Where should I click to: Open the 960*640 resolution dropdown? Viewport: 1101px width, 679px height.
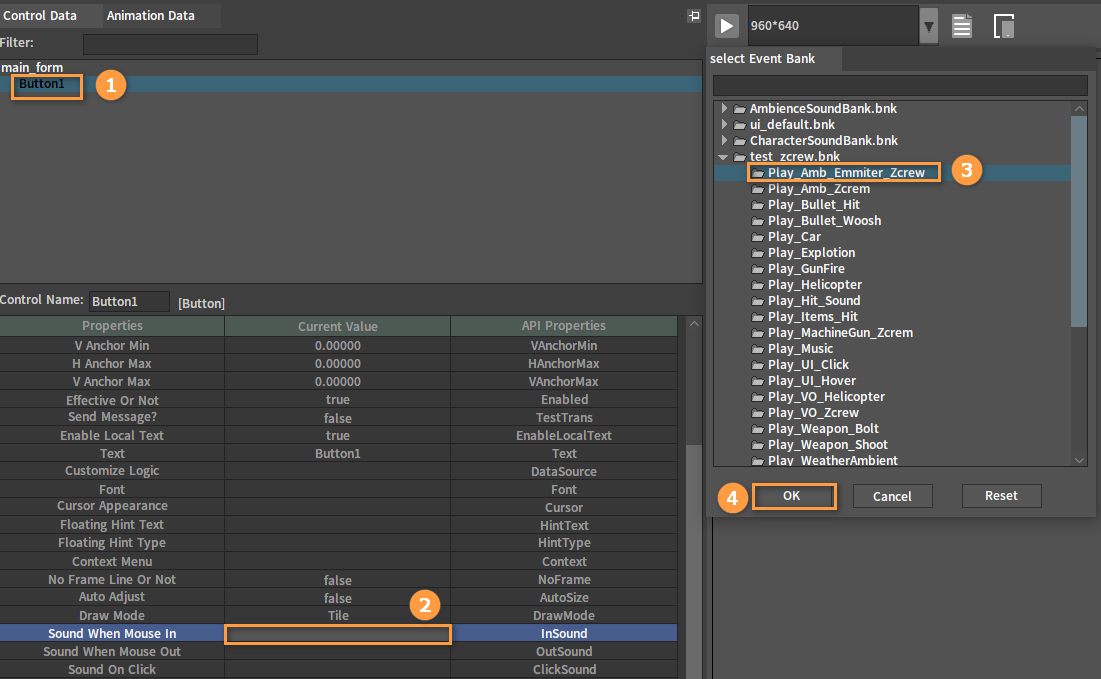[x=929, y=26]
